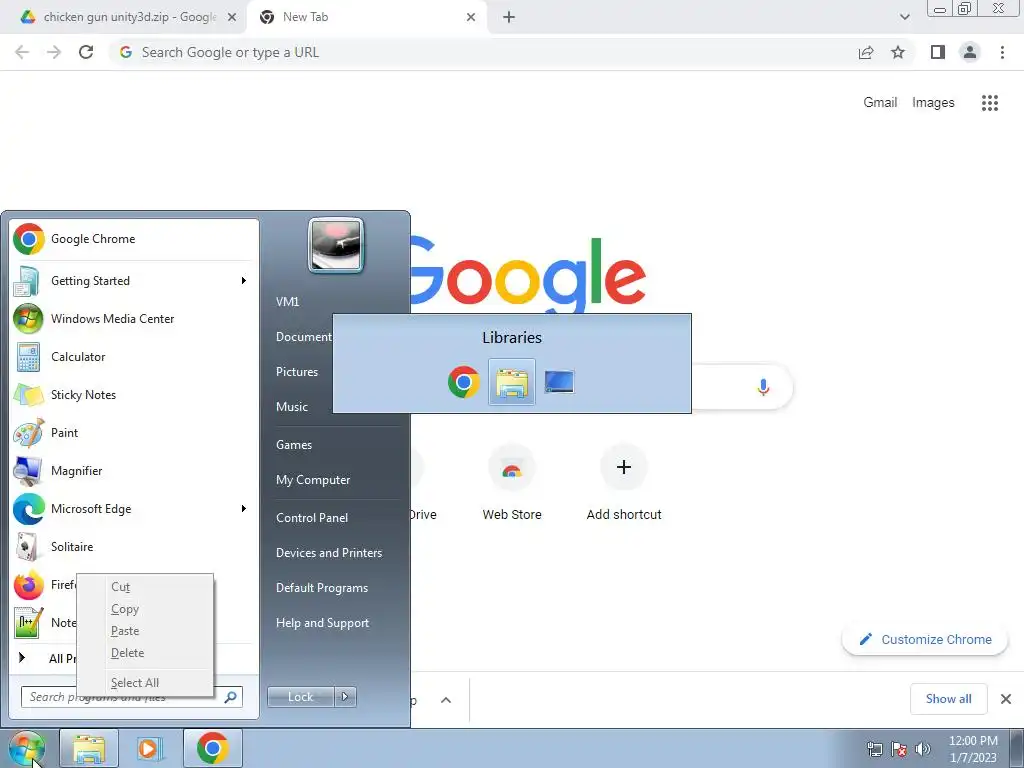
Task: Open shutdown options arrow beside Lock
Action: [345, 697]
